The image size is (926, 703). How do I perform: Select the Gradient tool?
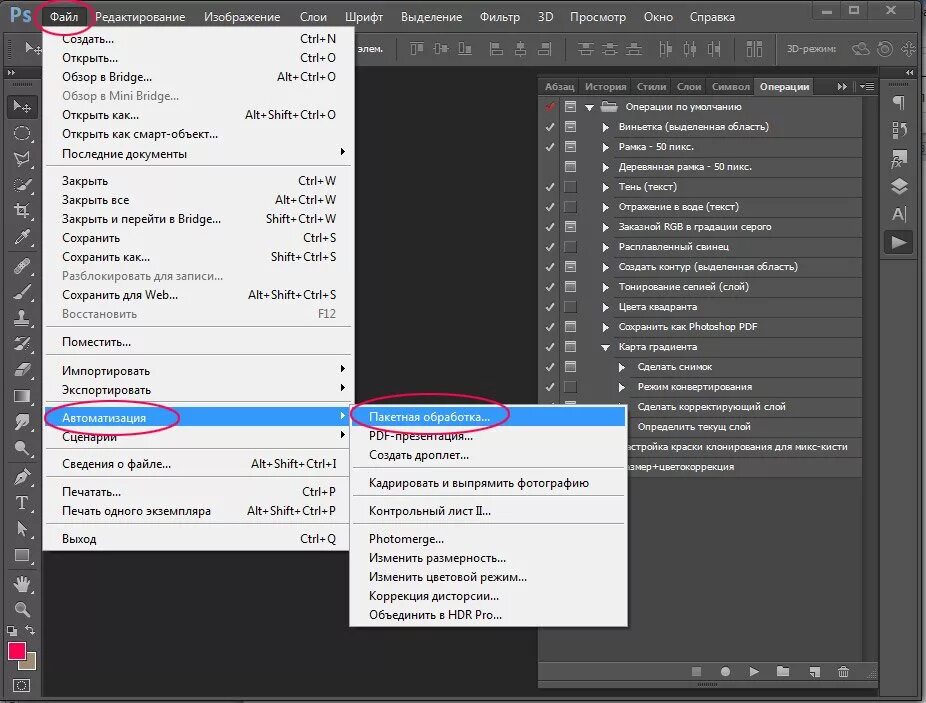(x=22, y=396)
